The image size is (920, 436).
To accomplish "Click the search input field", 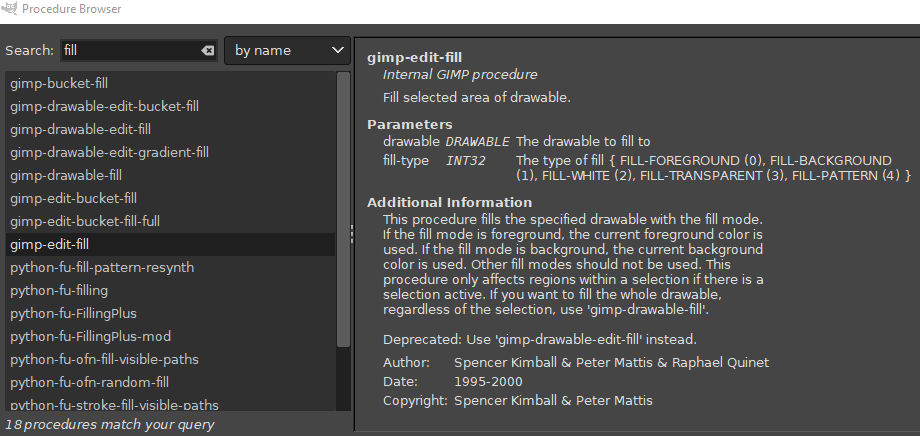I will (x=130, y=50).
